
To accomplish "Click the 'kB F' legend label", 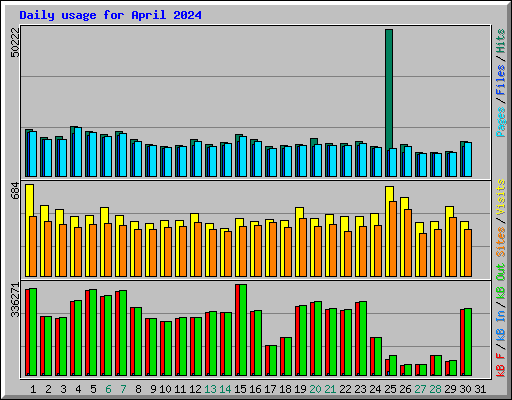I will point(501,365).
